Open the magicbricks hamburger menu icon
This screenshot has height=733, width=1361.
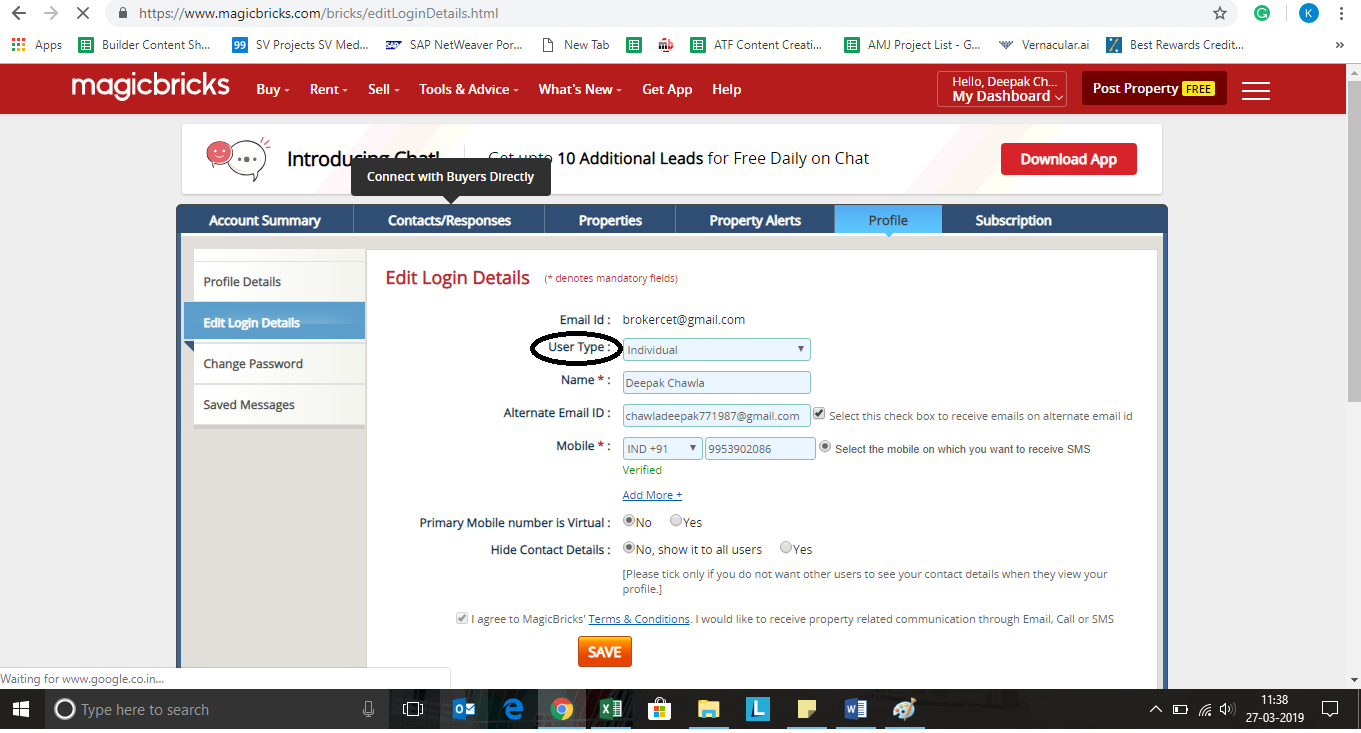click(1255, 90)
